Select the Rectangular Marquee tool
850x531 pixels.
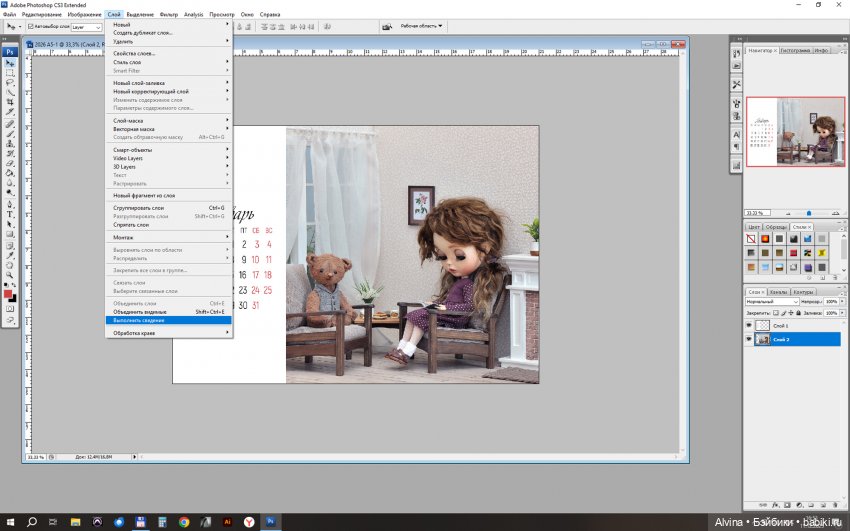tap(10, 73)
